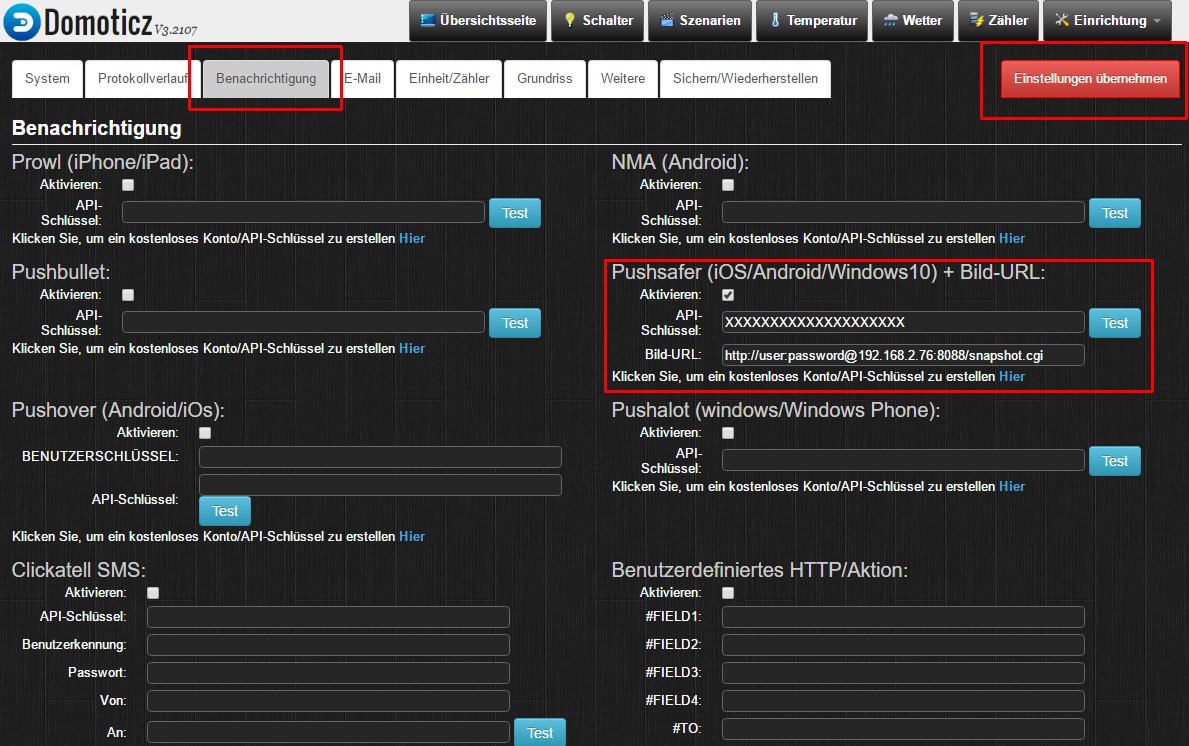The width and height of the screenshot is (1189, 746).
Task: Open the Weitere tab
Action: click(x=623, y=79)
